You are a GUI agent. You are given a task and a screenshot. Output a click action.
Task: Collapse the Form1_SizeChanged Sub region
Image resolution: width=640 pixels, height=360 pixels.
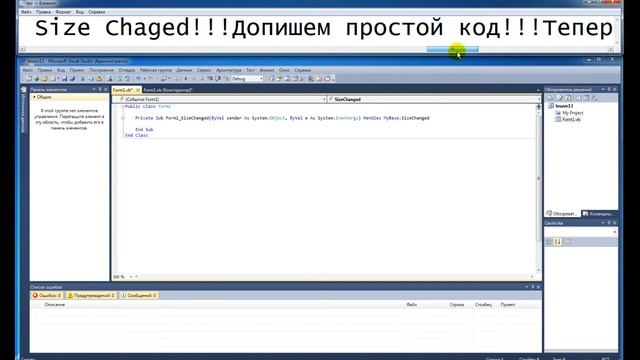(x=122, y=118)
